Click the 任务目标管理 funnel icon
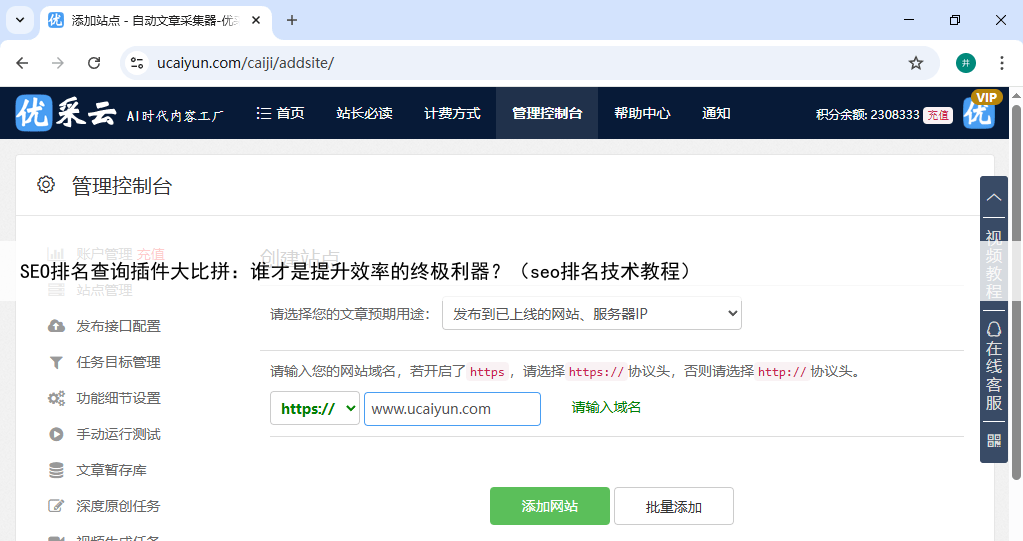This screenshot has width=1023, height=541. pyautogui.click(x=56, y=362)
